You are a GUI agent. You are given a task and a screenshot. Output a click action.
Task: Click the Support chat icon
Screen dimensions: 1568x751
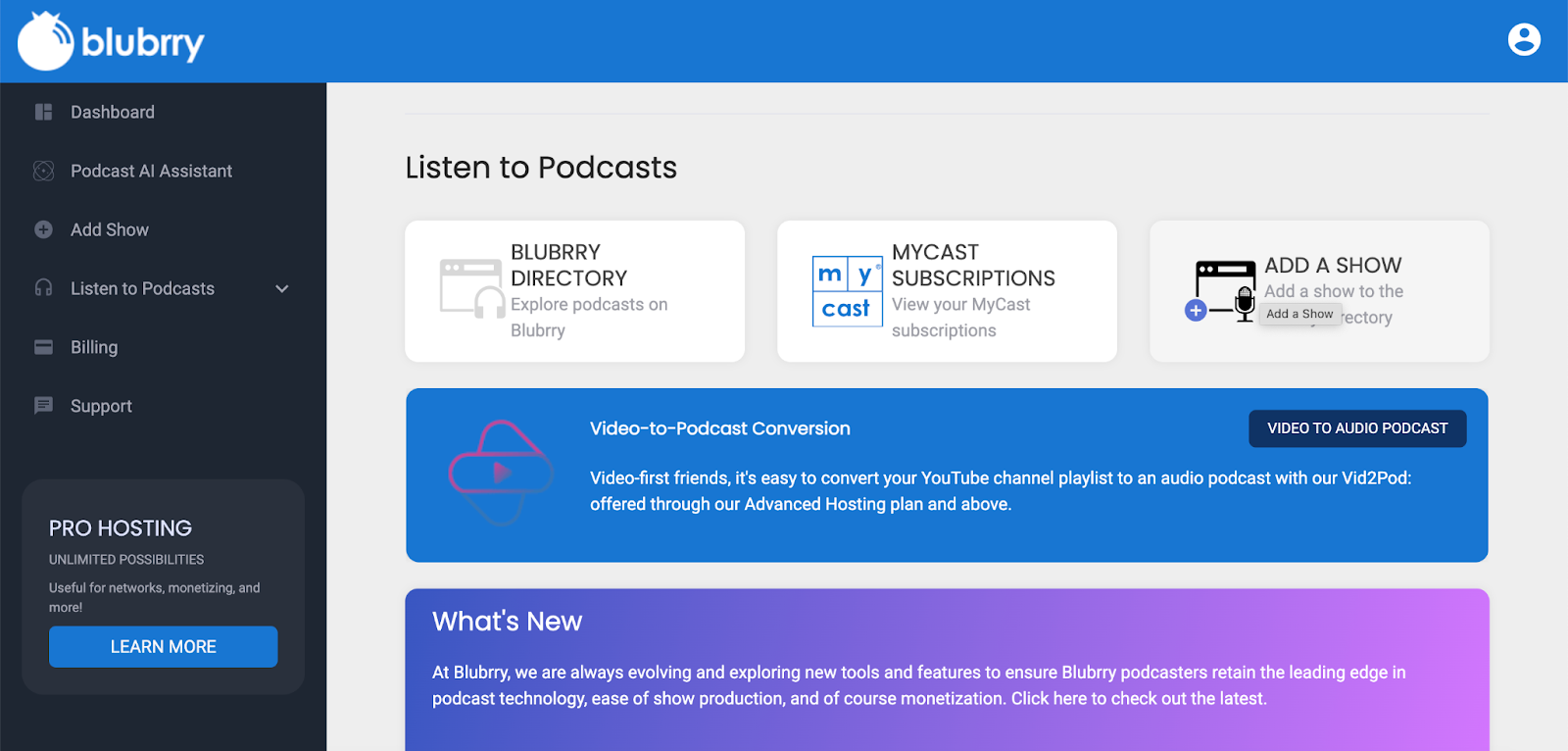click(x=43, y=406)
